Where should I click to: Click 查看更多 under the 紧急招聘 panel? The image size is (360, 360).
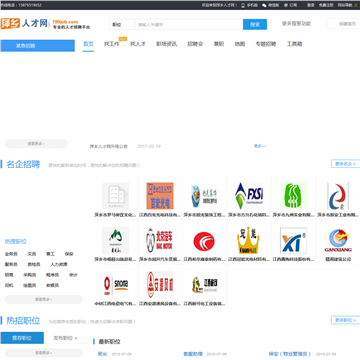[36, 144]
